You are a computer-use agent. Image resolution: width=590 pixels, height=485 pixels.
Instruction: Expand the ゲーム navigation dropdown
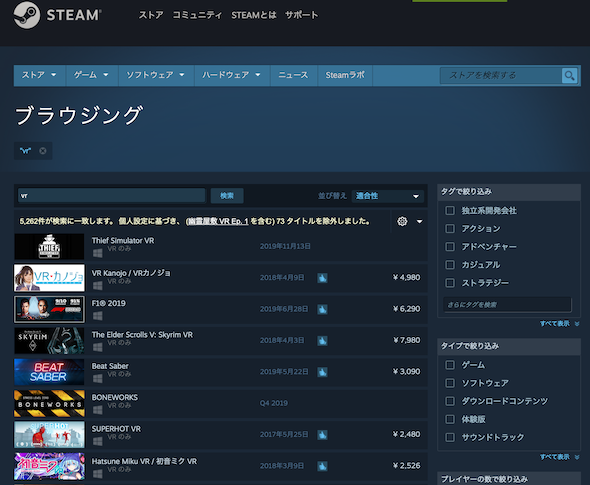click(x=91, y=75)
